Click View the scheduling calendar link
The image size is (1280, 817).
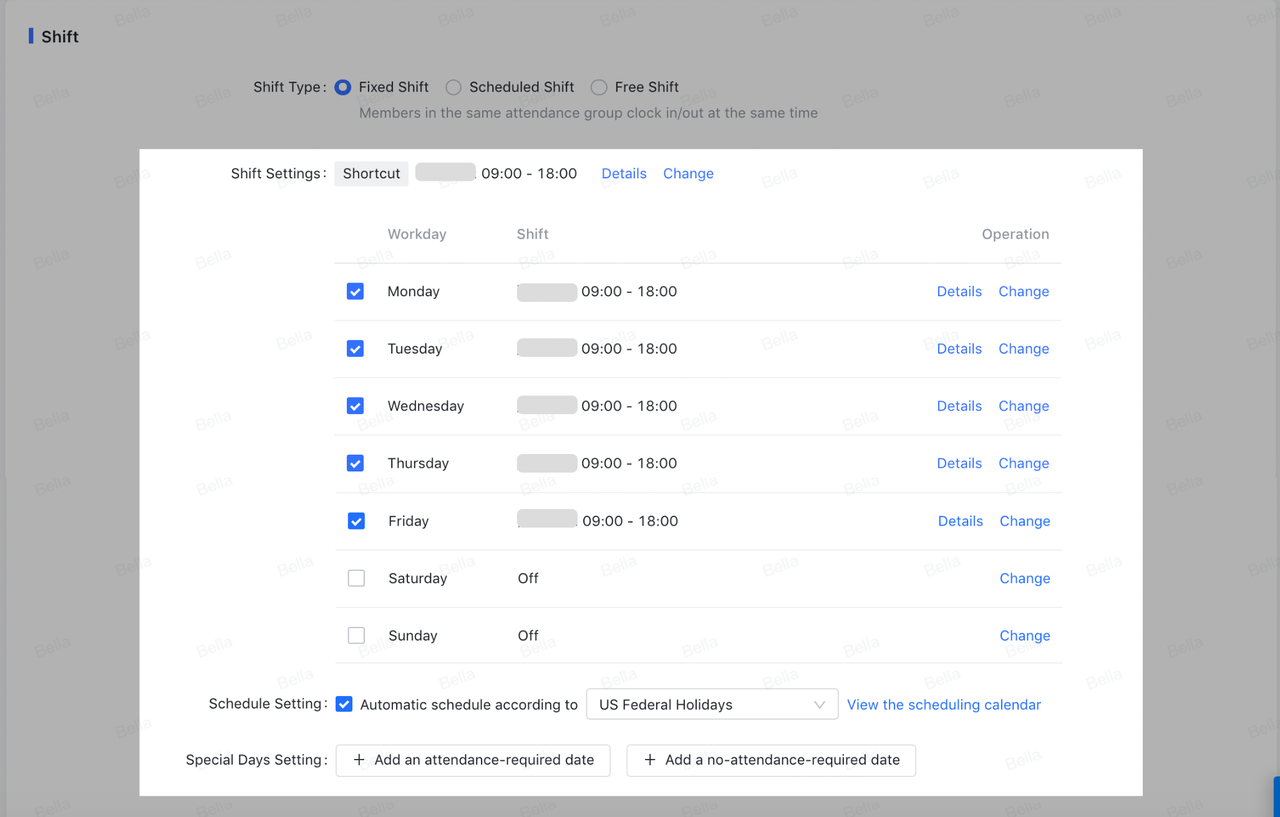(x=943, y=704)
